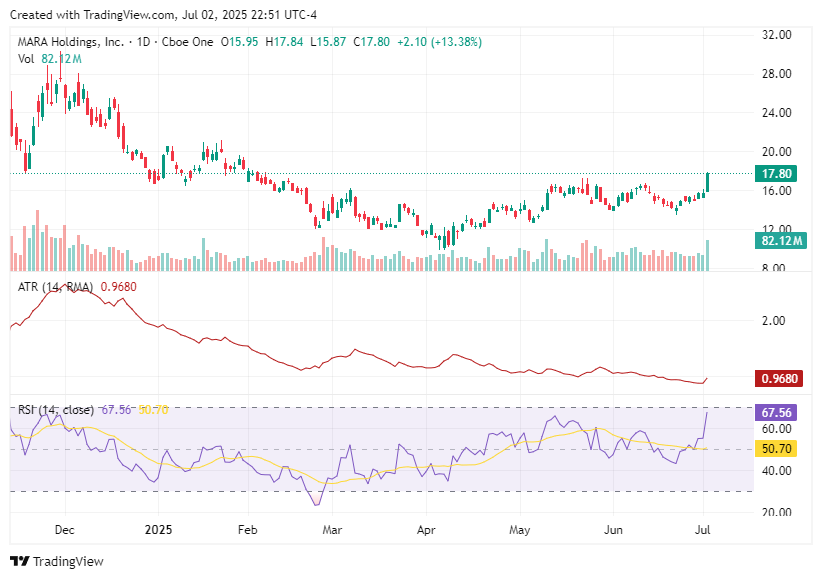Click the 82.12M volume axis label

point(781,241)
